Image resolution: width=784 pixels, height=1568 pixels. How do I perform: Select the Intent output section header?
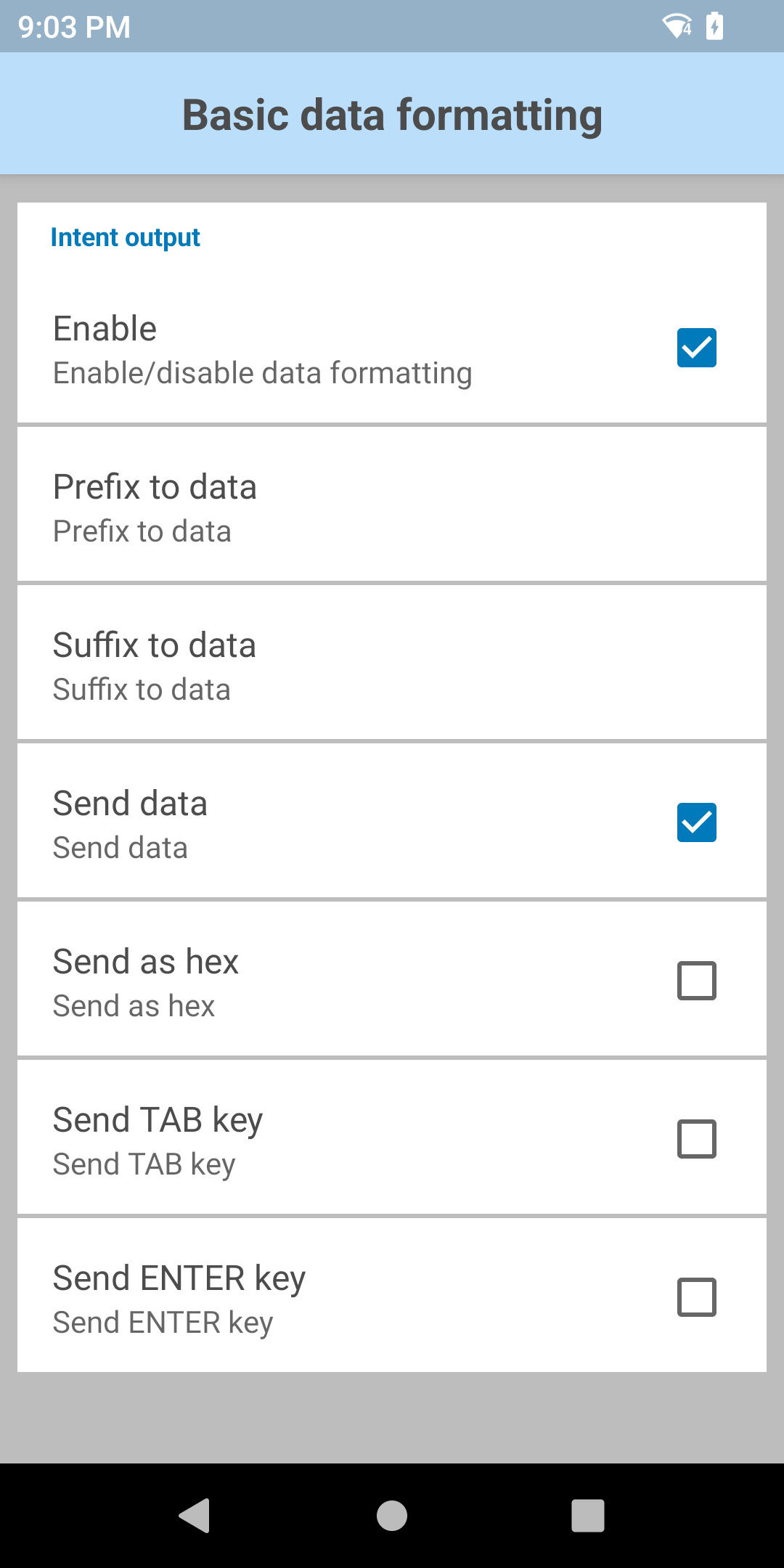126,238
